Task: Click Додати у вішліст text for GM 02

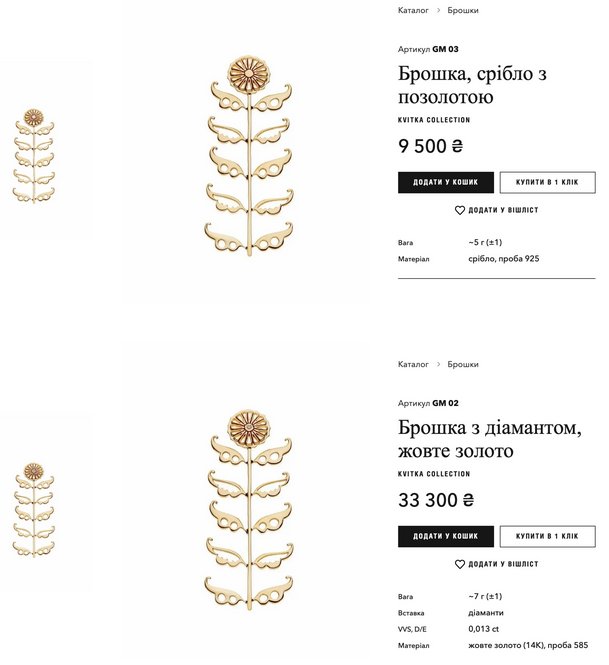Action: pyautogui.click(x=503, y=565)
